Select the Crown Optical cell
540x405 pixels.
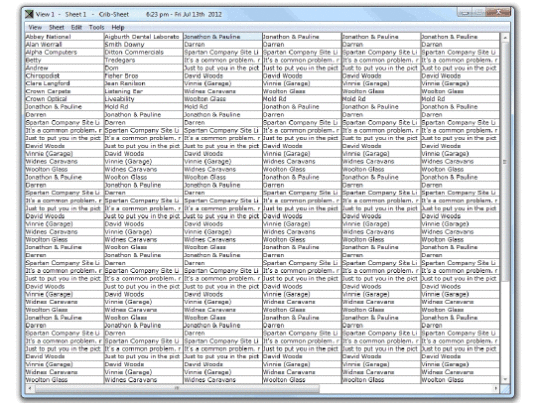point(64,99)
